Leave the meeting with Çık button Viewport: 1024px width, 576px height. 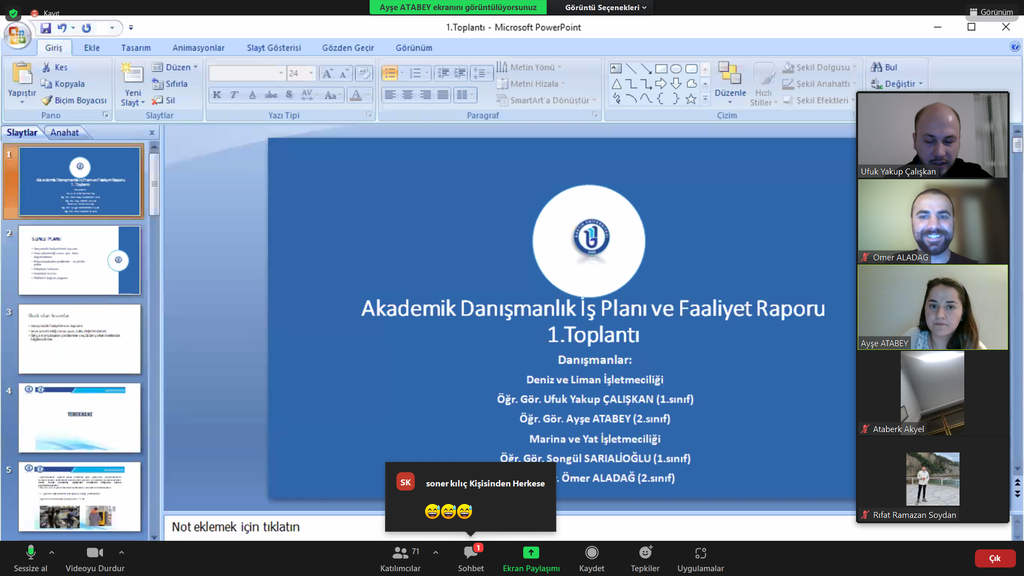coord(995,558)
